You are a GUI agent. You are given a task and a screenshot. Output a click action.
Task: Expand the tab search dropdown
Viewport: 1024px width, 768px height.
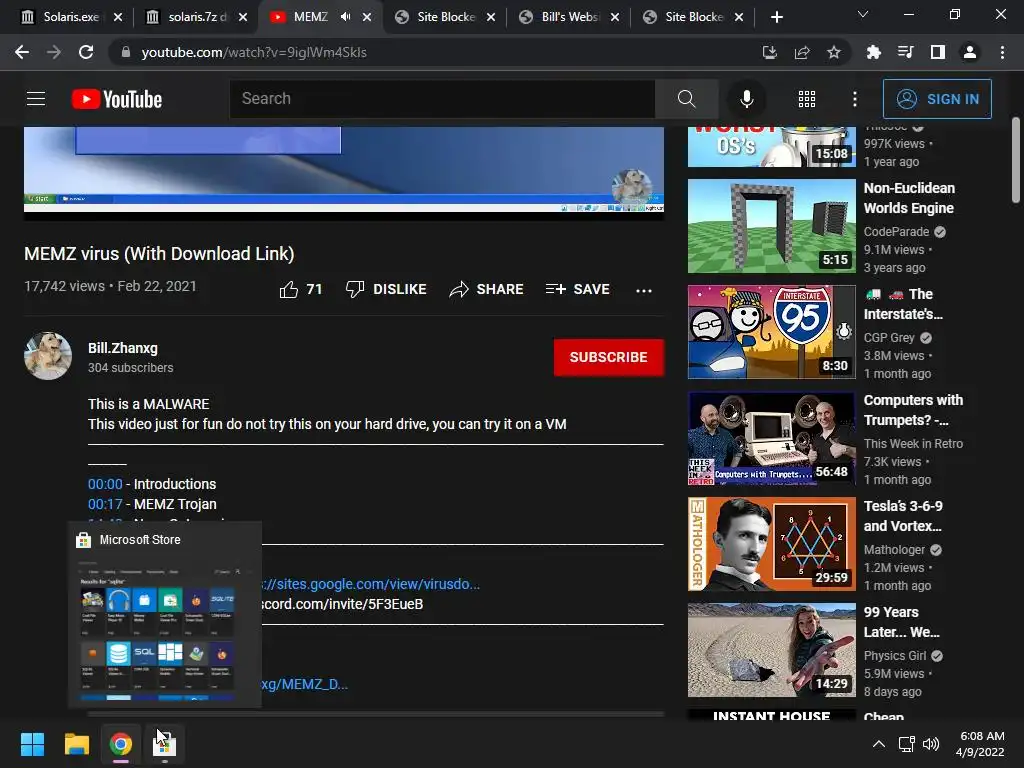tap(863, 14)
